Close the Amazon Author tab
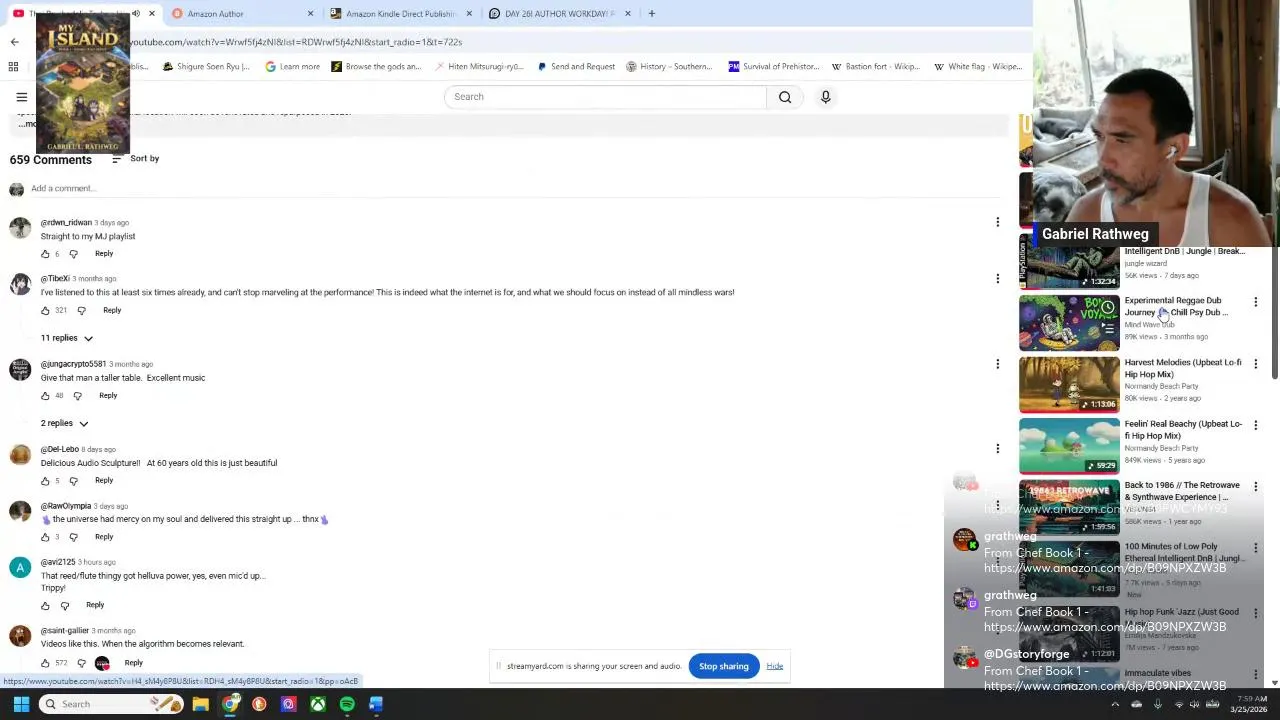The width and height of the screenshot is (1280, 720). click(x=310, y=14)
